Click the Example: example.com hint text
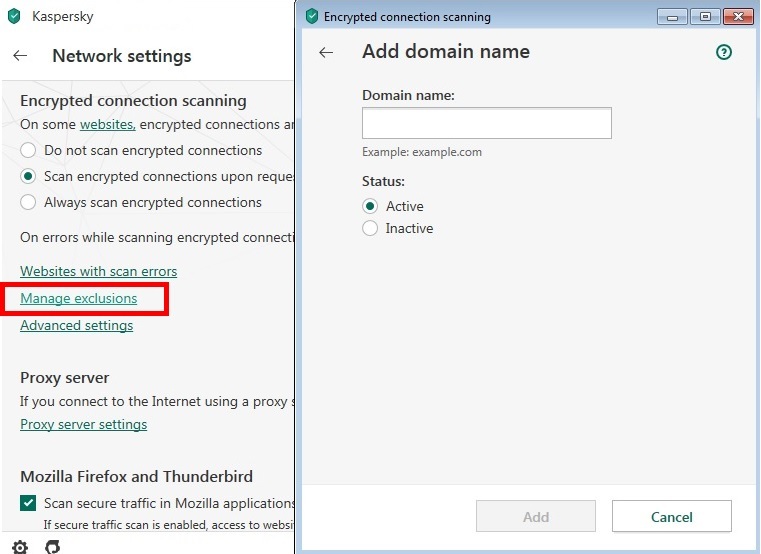Screen dimensions: 761x554 click(422, 152)
